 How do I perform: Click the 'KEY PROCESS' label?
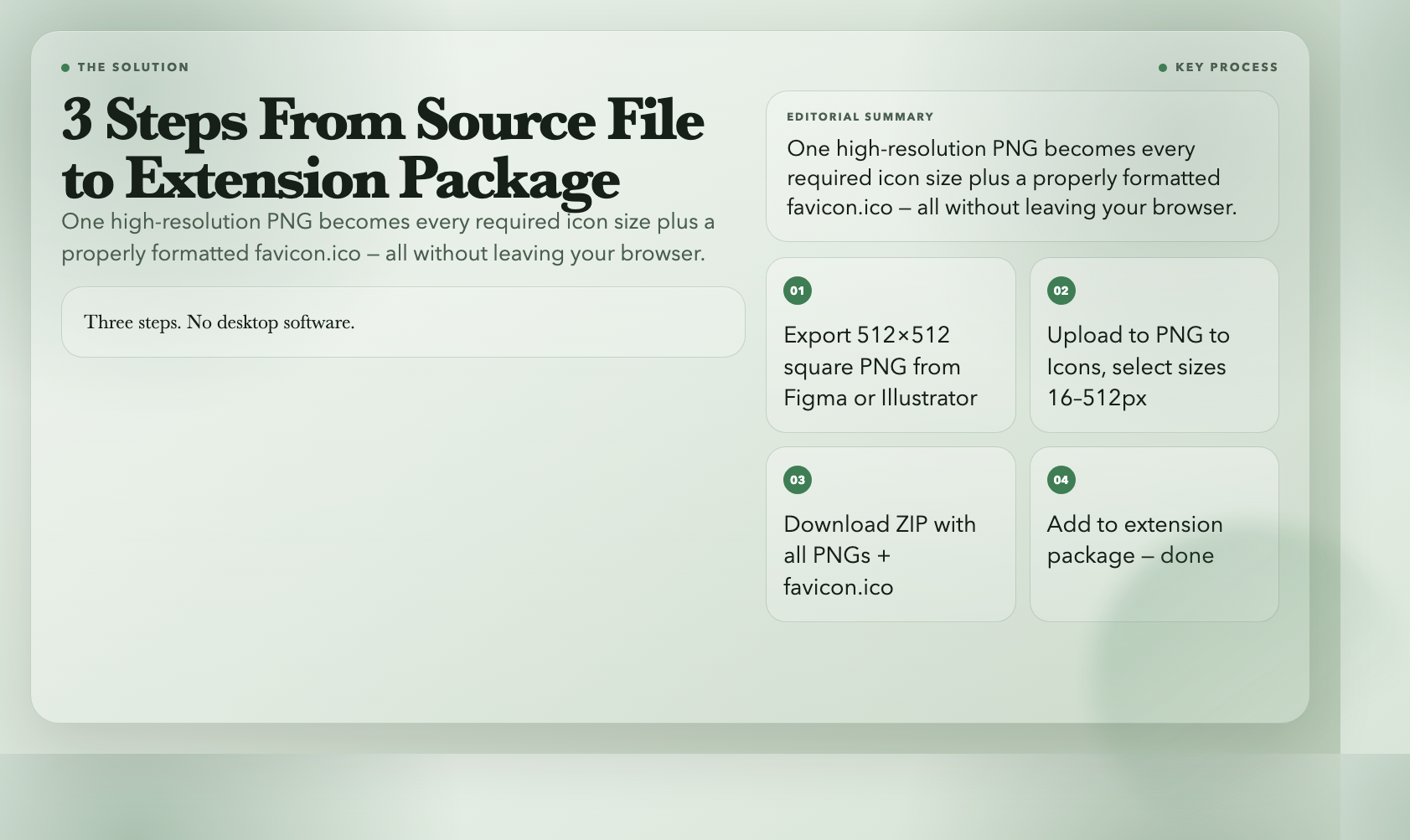point(1227,67)
